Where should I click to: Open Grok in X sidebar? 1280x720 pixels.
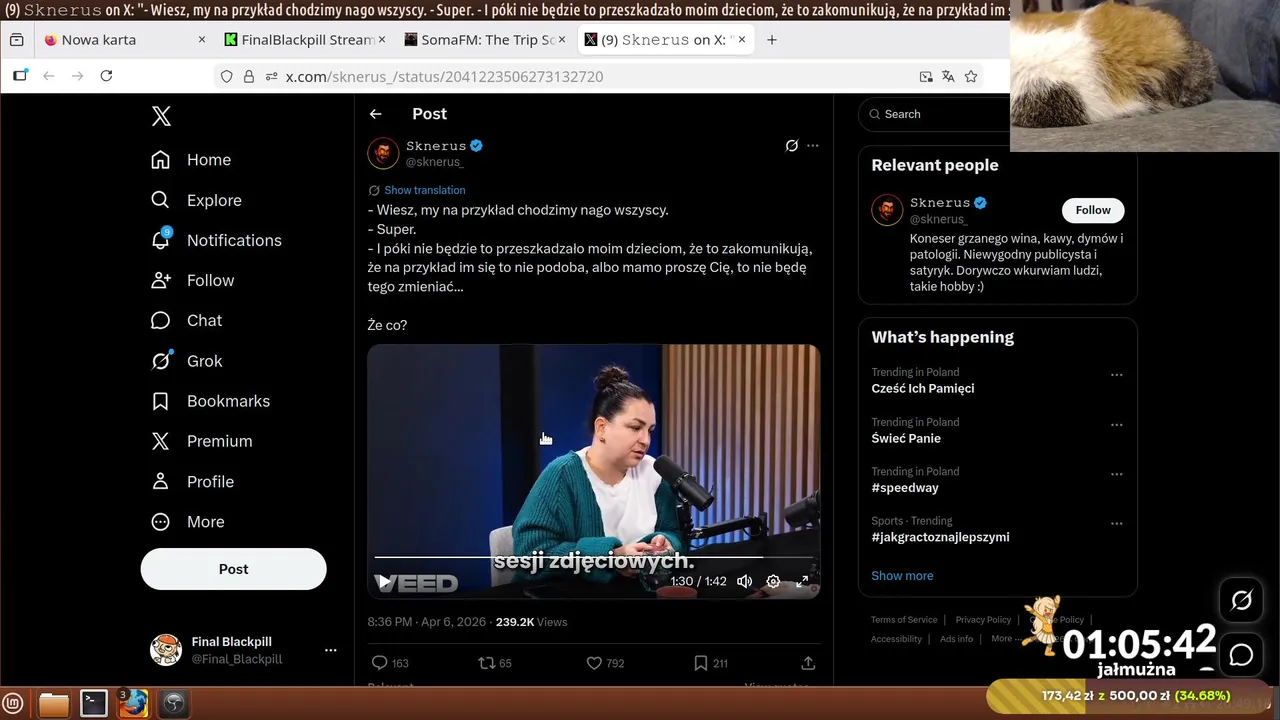pyautogui.click(x=186, y=361)
